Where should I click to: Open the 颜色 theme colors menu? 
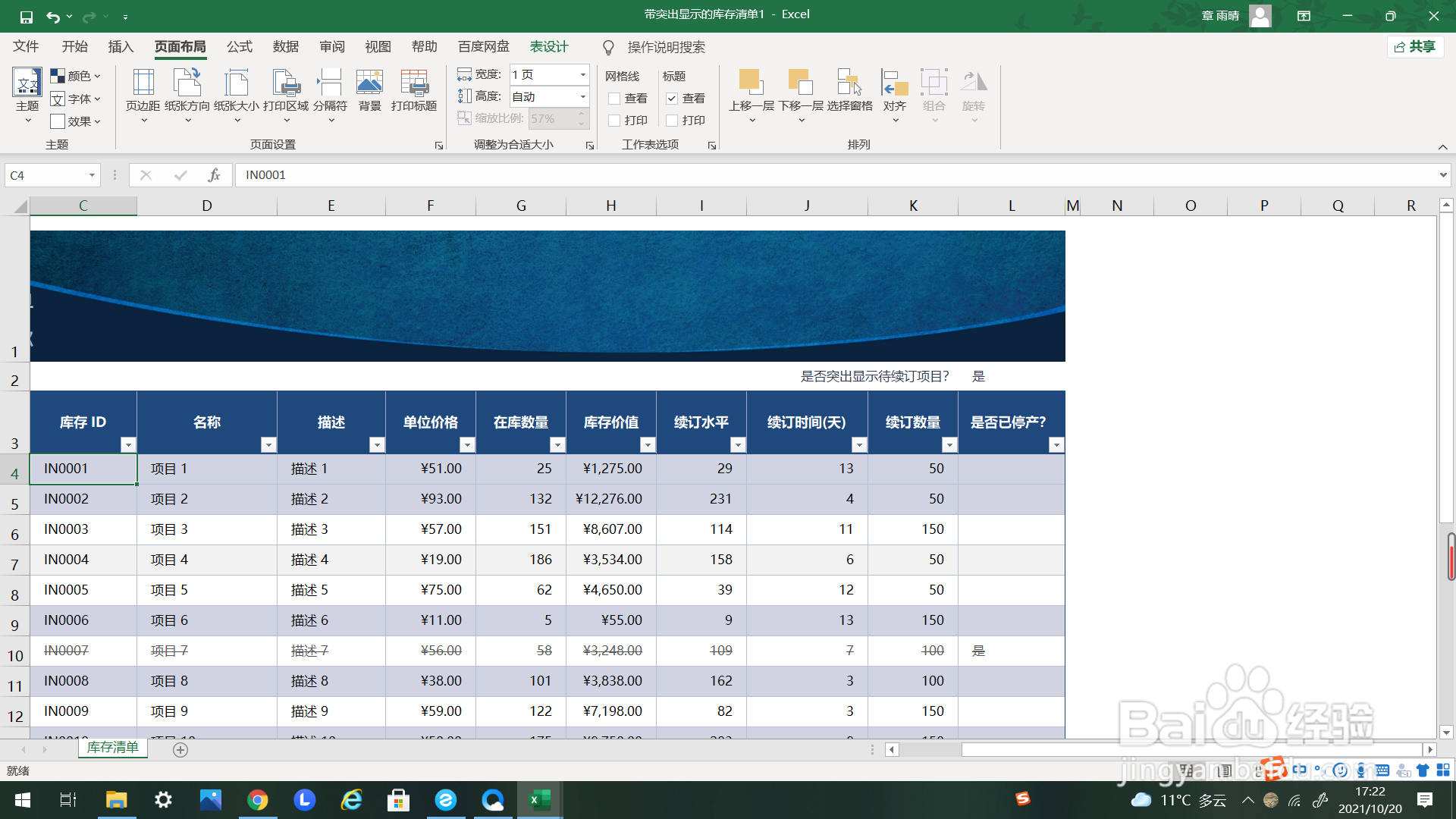[x=75, y=76]
